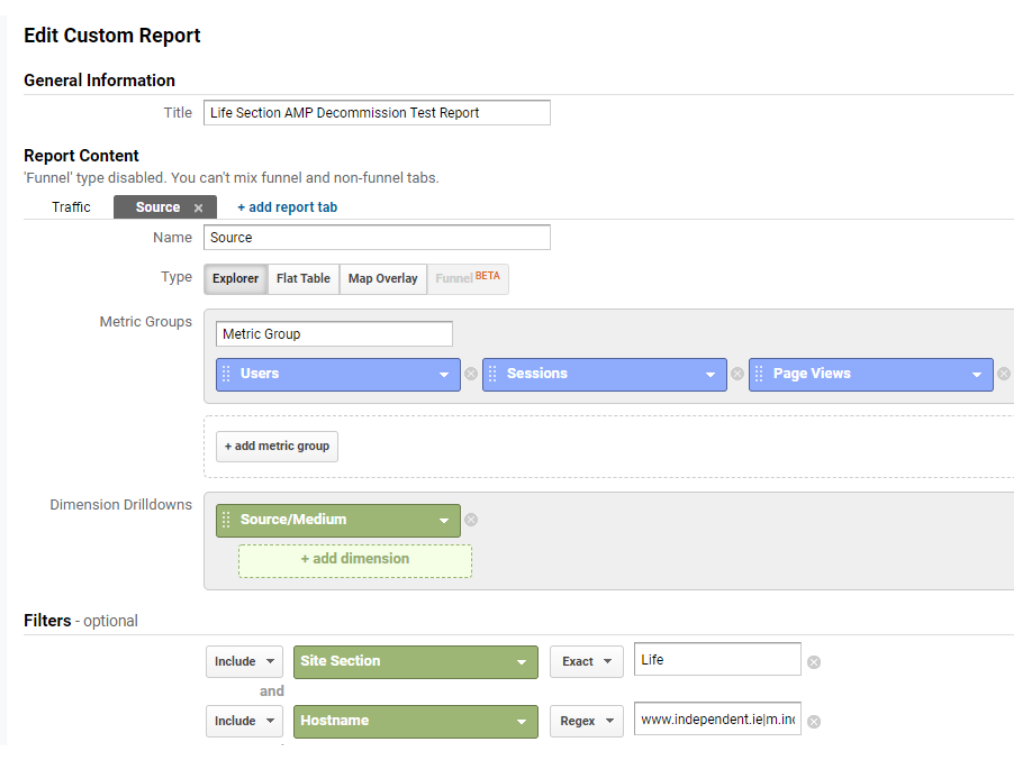Switch report type to Flat Table
Viewport: 1024px width, 768px height.
click(x=303, y=278)
